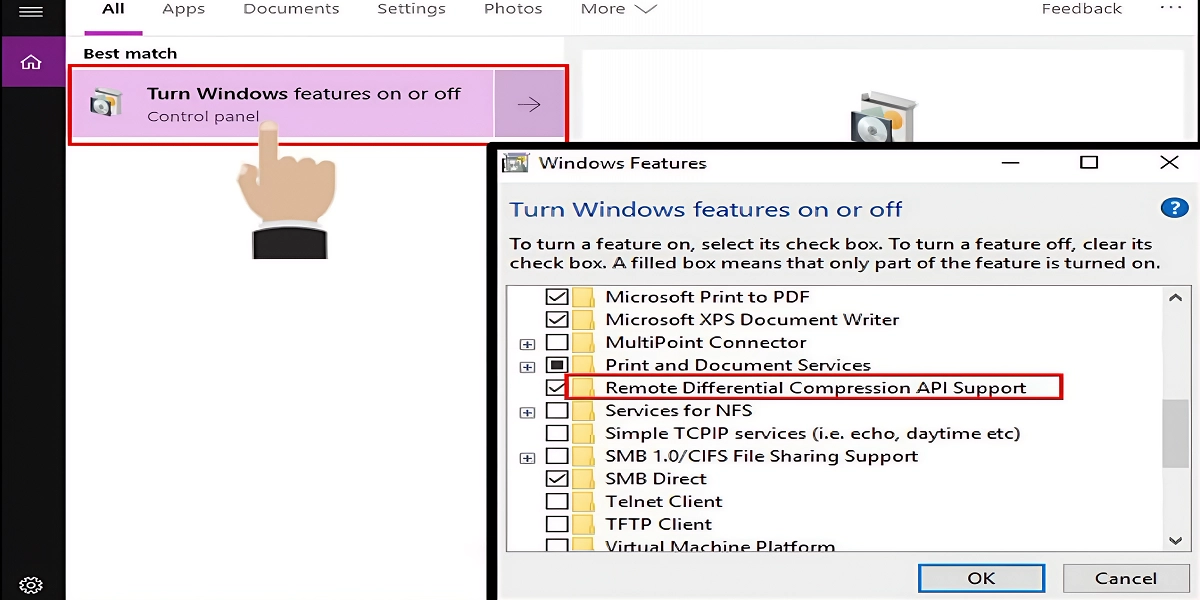
Task: Uncheck the SMB Direct checkbox
Action: coord(557,479)
